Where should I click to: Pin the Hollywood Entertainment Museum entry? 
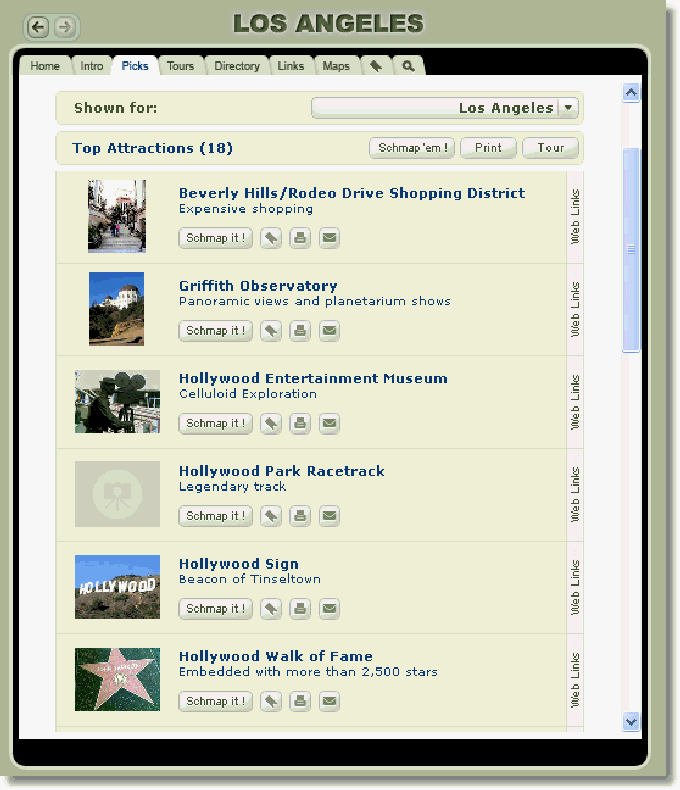coord(271,423)
